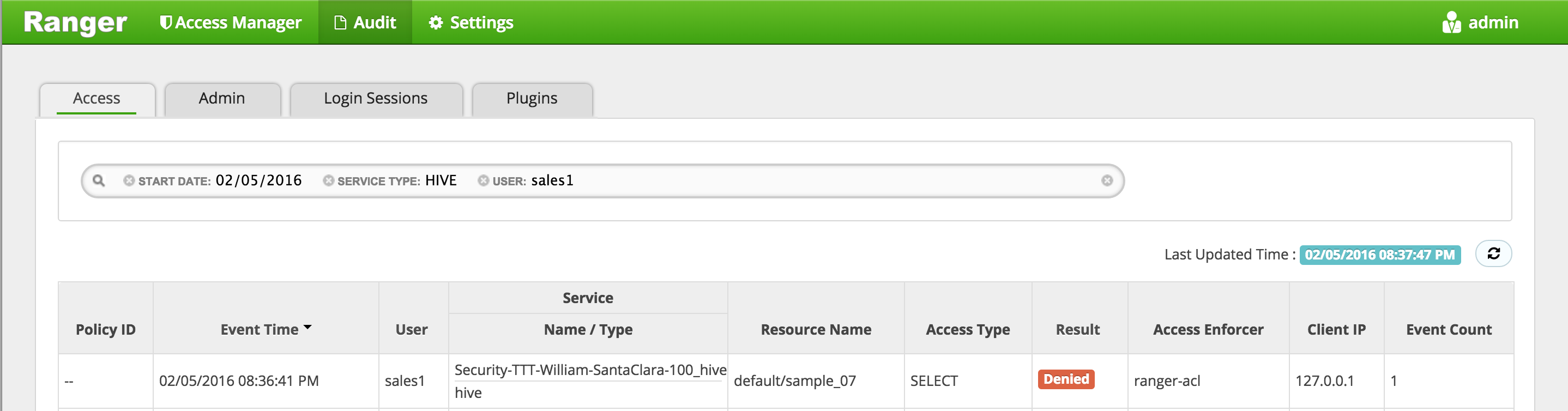Image resolution: width=1568 pixels, height=411 pixels.
Task: Click the Access Manager shield icon
Action: (165, 22)
